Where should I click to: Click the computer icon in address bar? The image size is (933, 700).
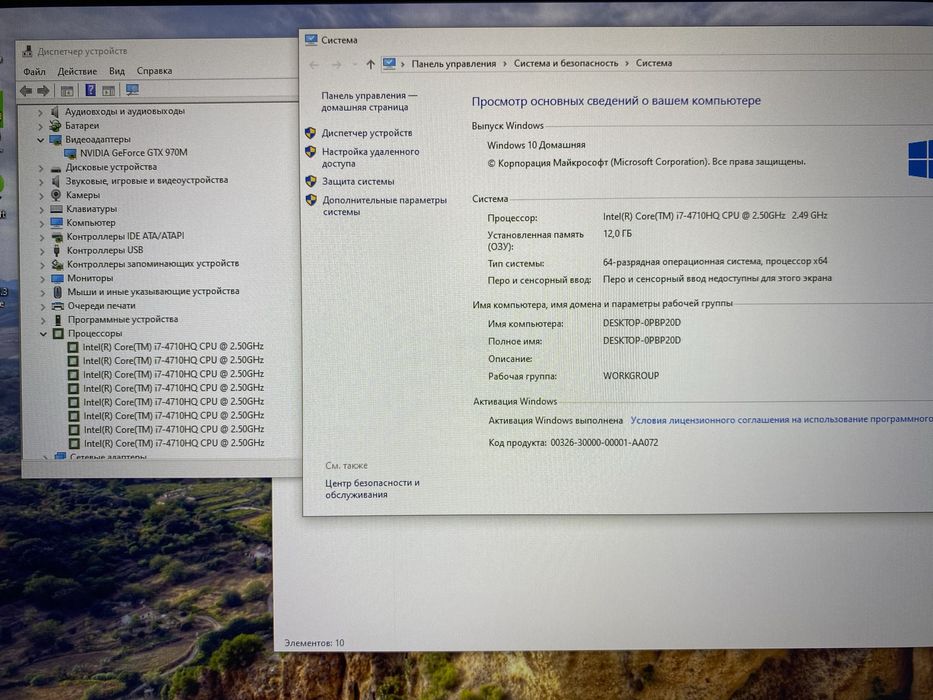389,63
